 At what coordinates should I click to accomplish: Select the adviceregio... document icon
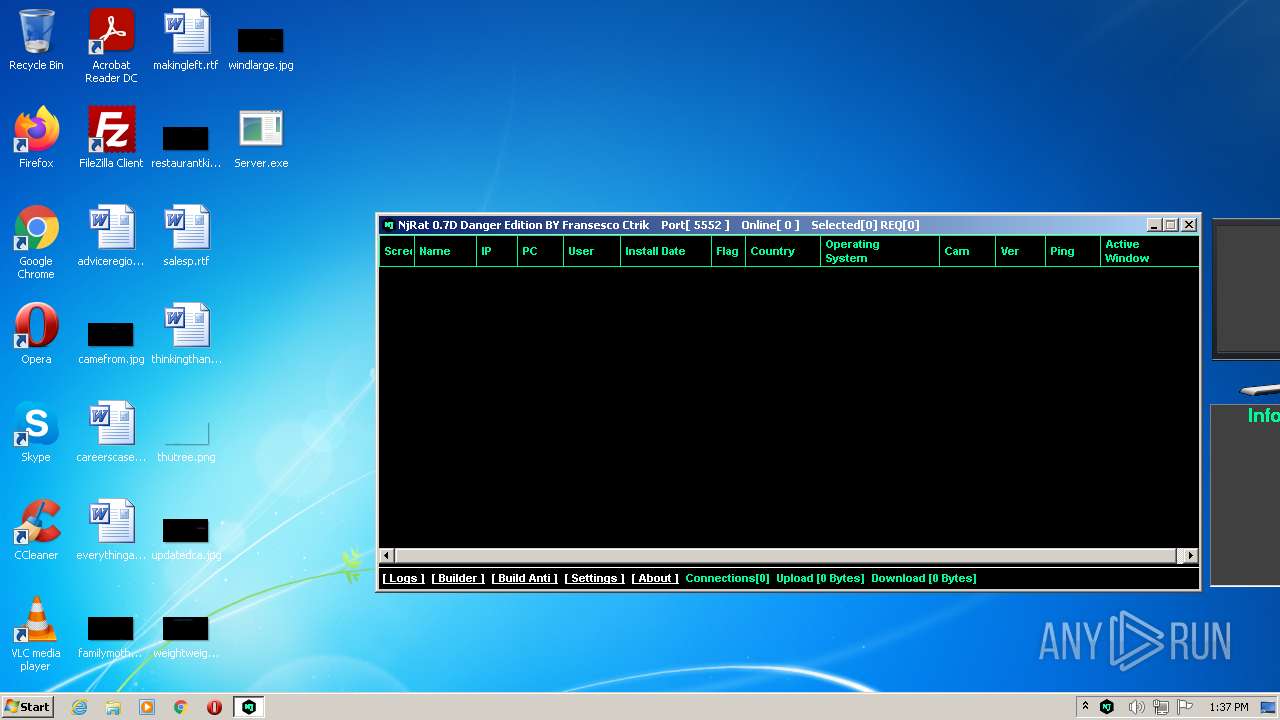click(x=111, y=236)
